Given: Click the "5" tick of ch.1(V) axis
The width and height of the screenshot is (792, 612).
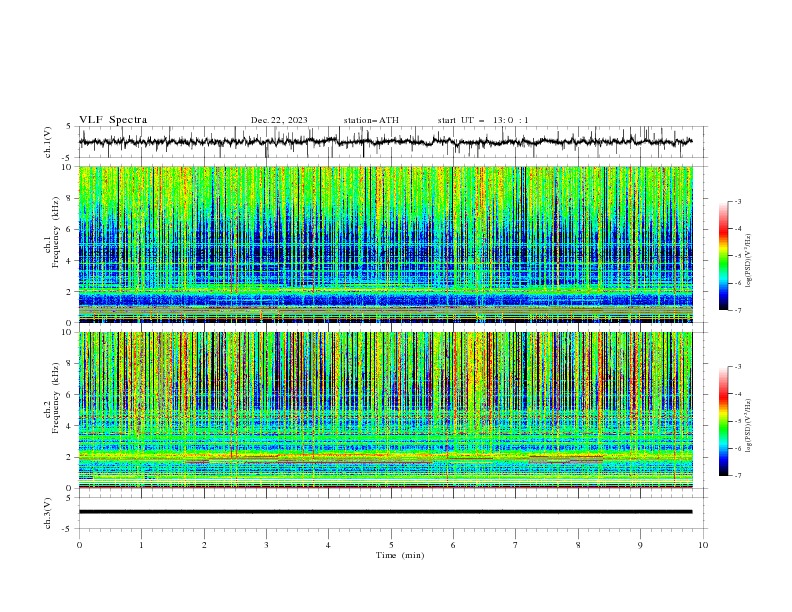Looking at the screenshot, I should pos(69,126).
